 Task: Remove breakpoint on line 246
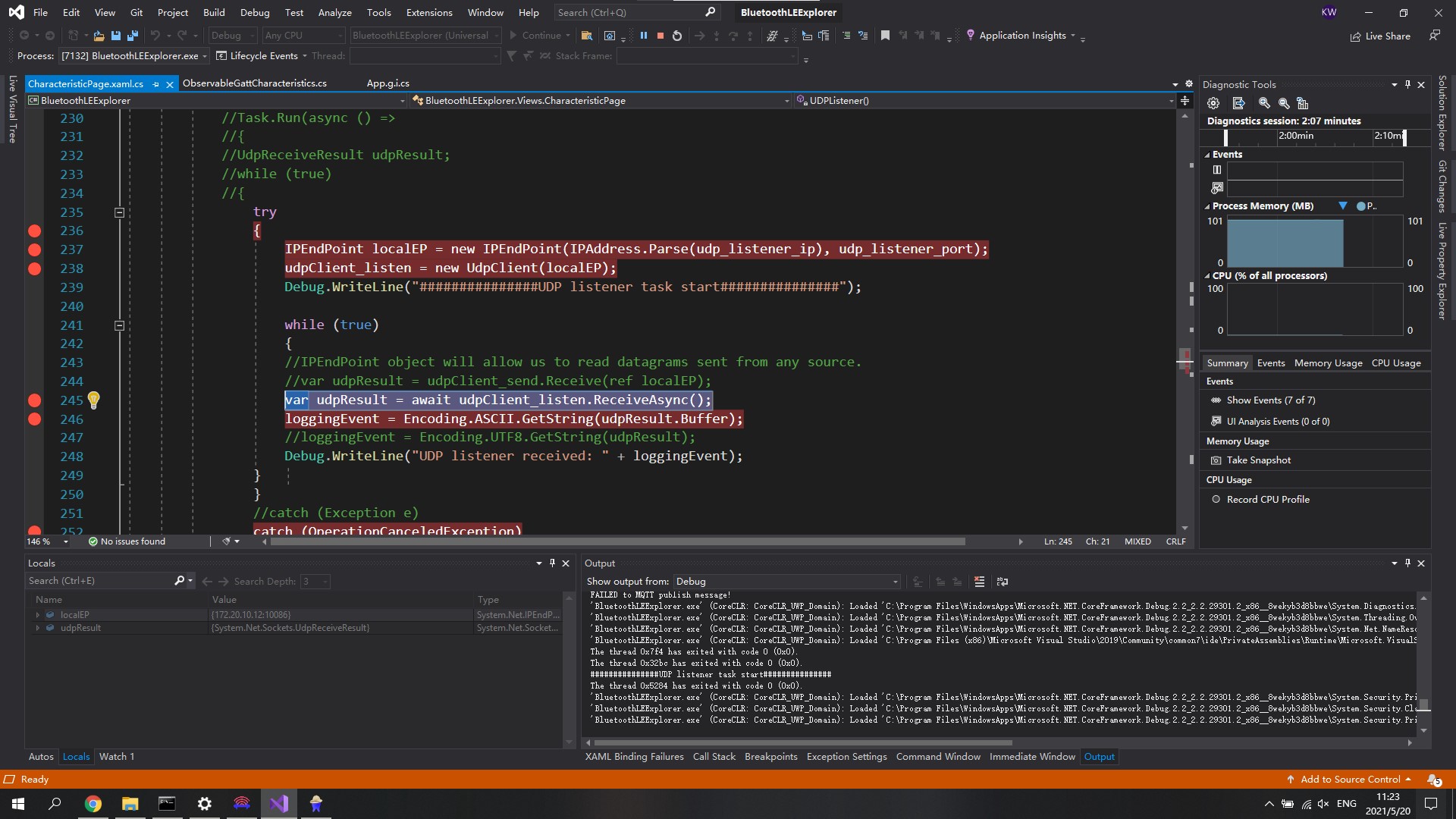pos(34,419)
